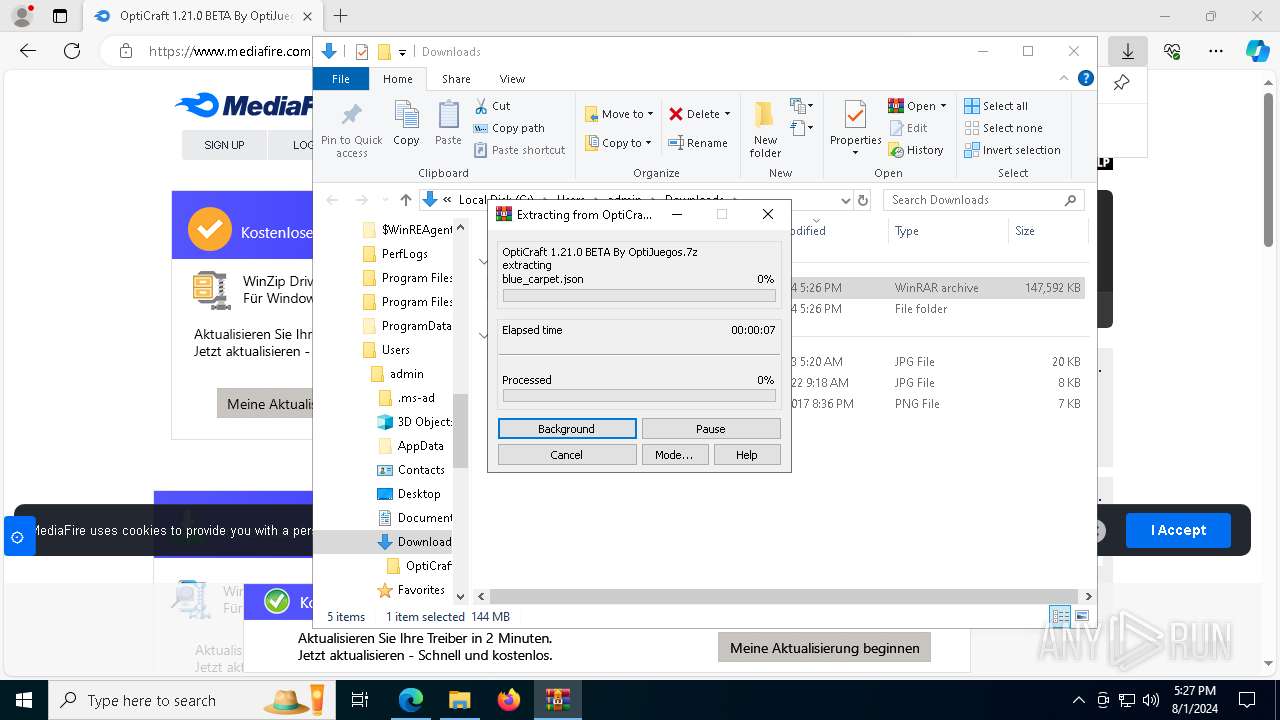Select the OptiCraft browser tab
Image resolution: width=1280 pixels, height=720 pixels.
pyautogui.click(x=202, y=16)
